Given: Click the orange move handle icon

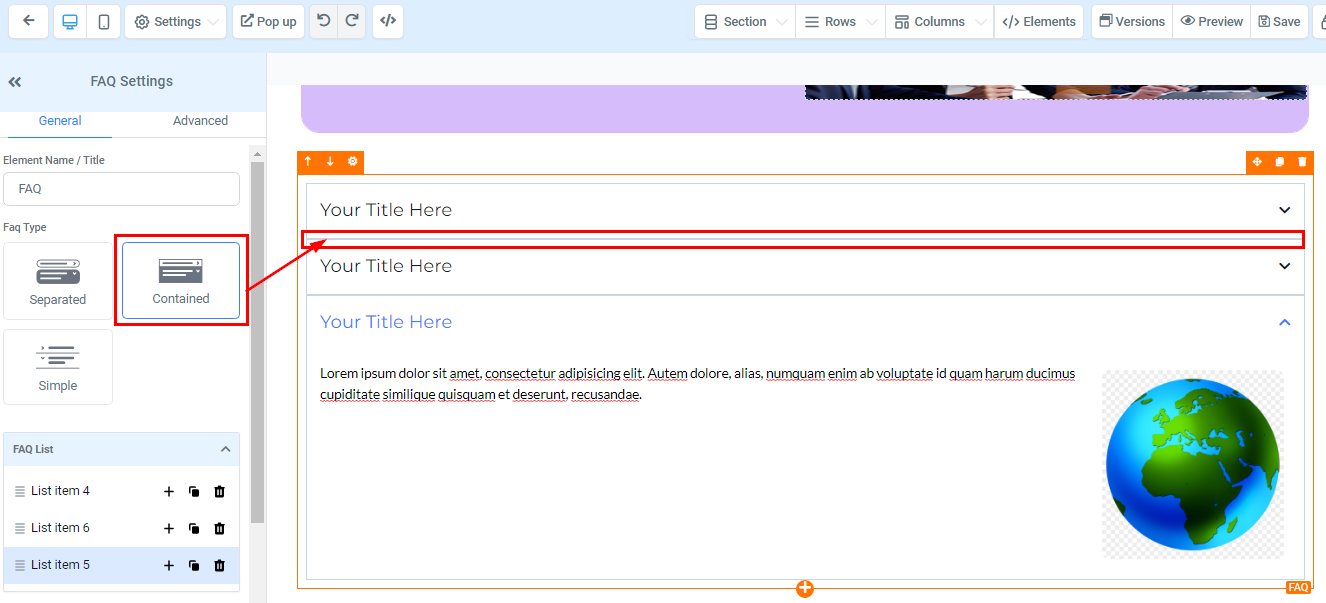Looking at the screenshot, I should click(x=1257, y=162).
